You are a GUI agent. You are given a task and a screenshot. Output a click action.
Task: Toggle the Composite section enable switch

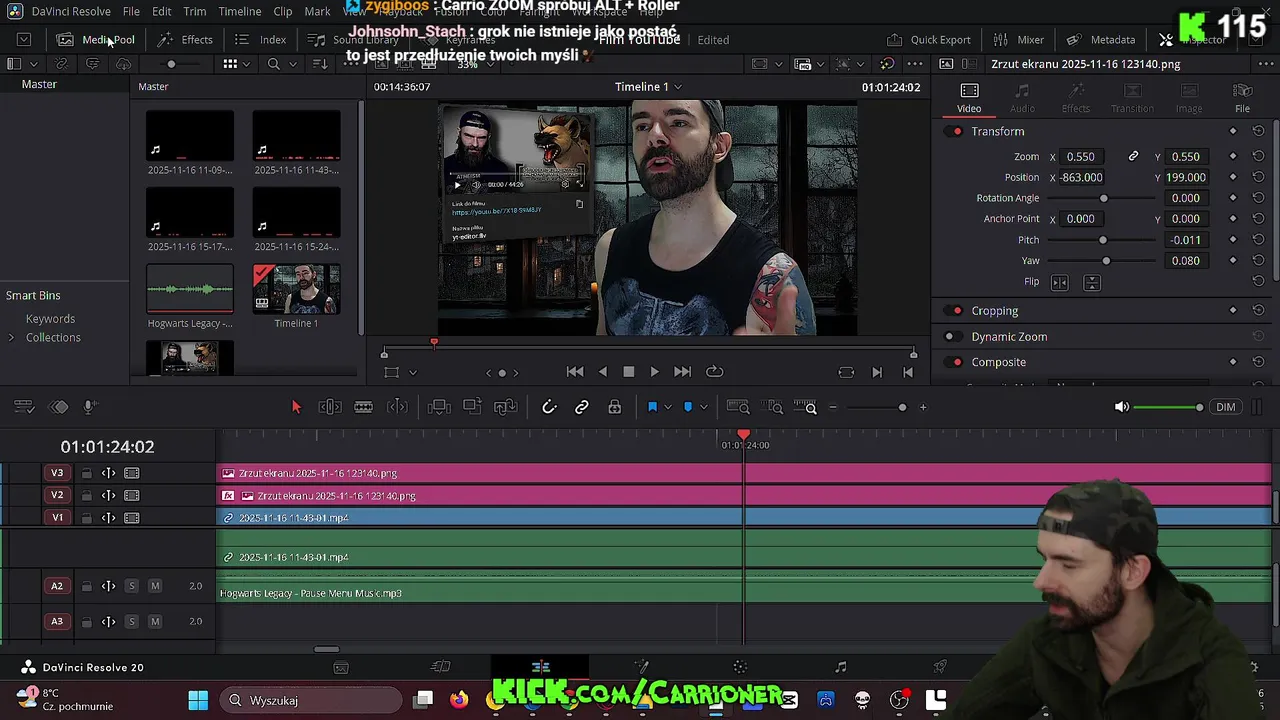click(954, 362)
